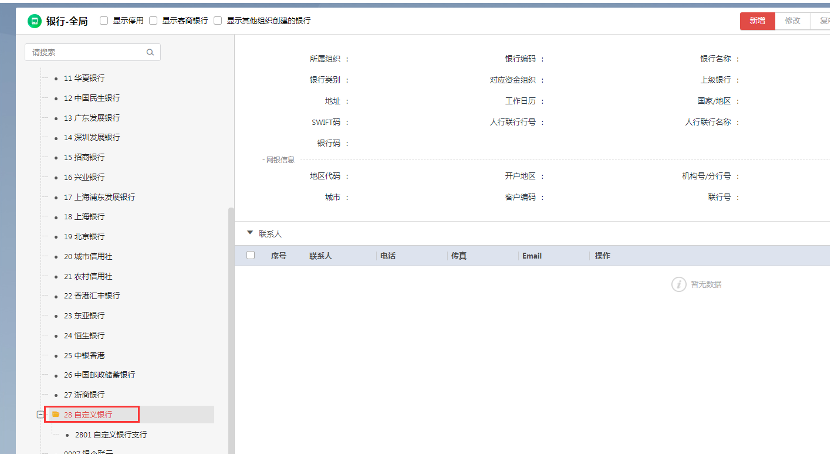
Task: Click the 电话 column header
Action: (388, 256)
